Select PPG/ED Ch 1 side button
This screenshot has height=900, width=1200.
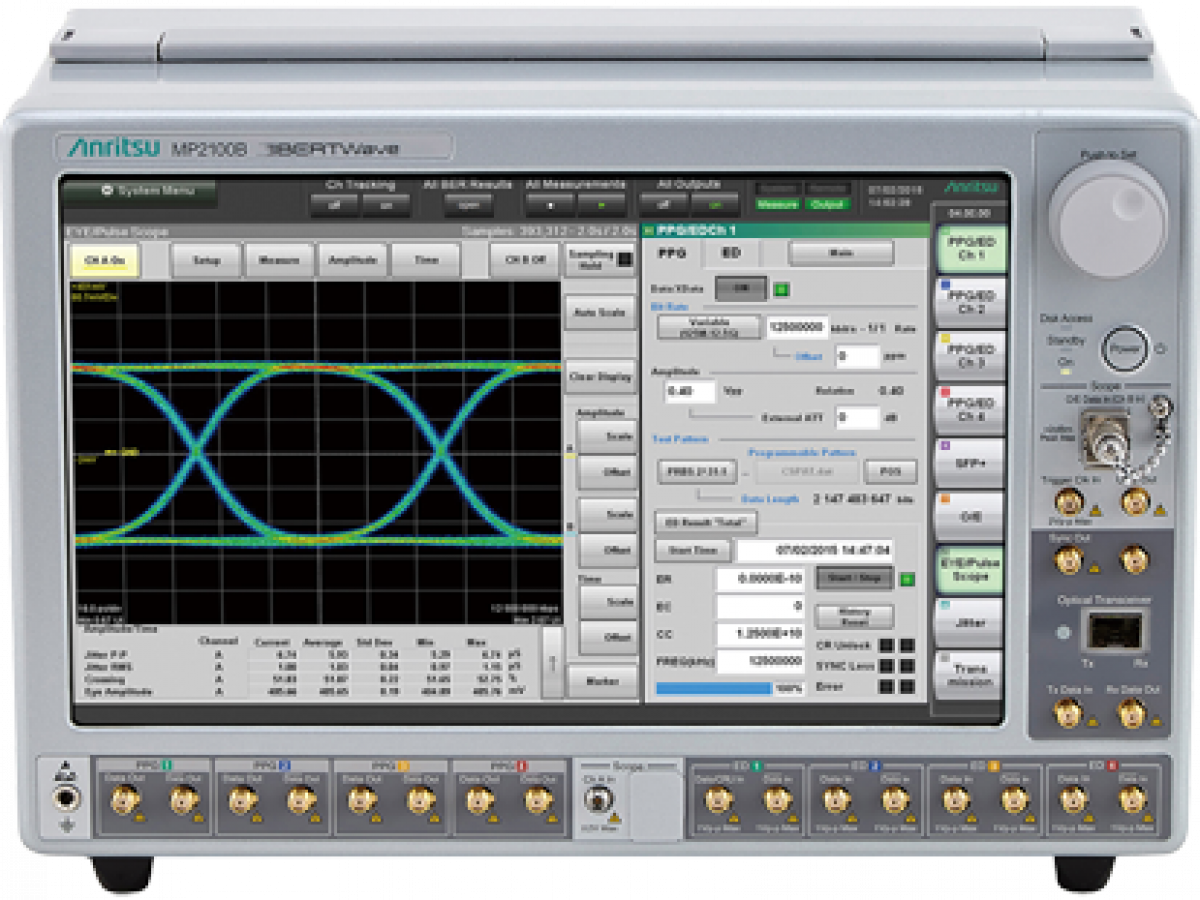[x=969, y=249]
